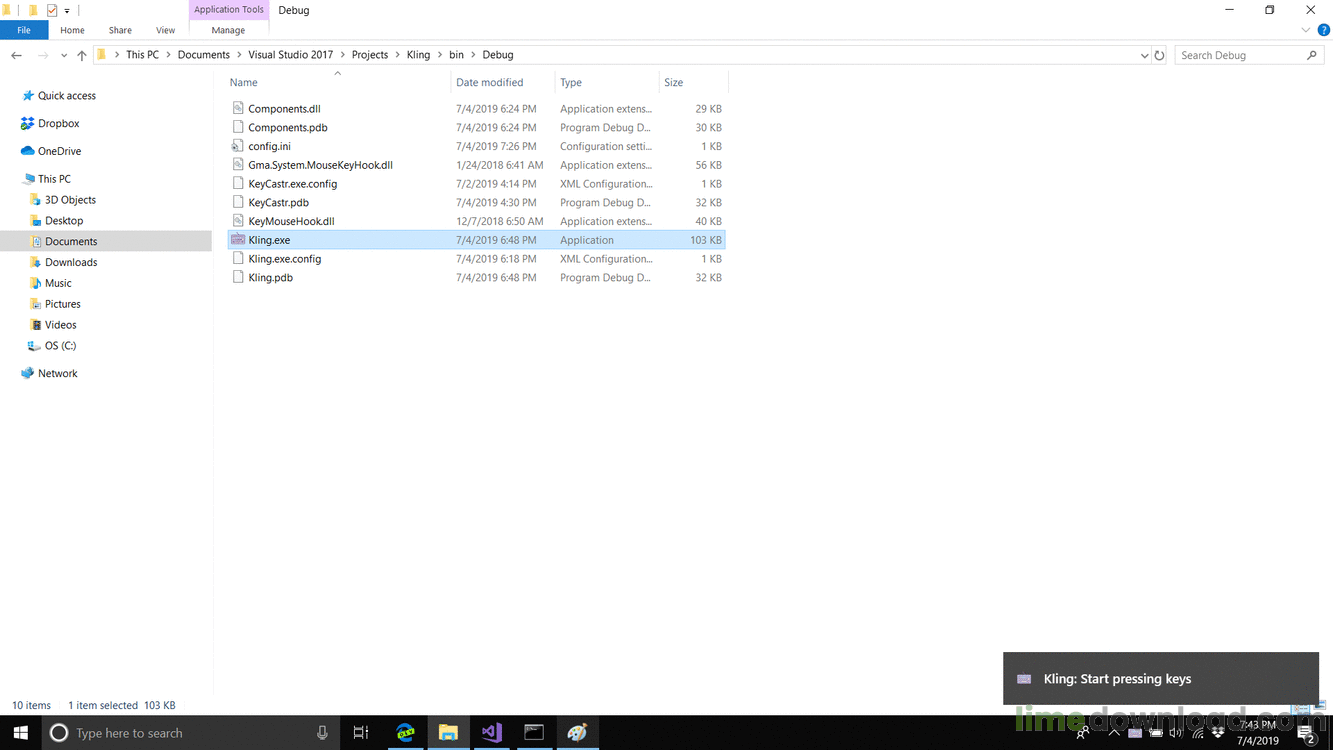Screen dimensions: 1333x750
Task: Open the Help question mark icon
Action: (x=1323, y=31)
